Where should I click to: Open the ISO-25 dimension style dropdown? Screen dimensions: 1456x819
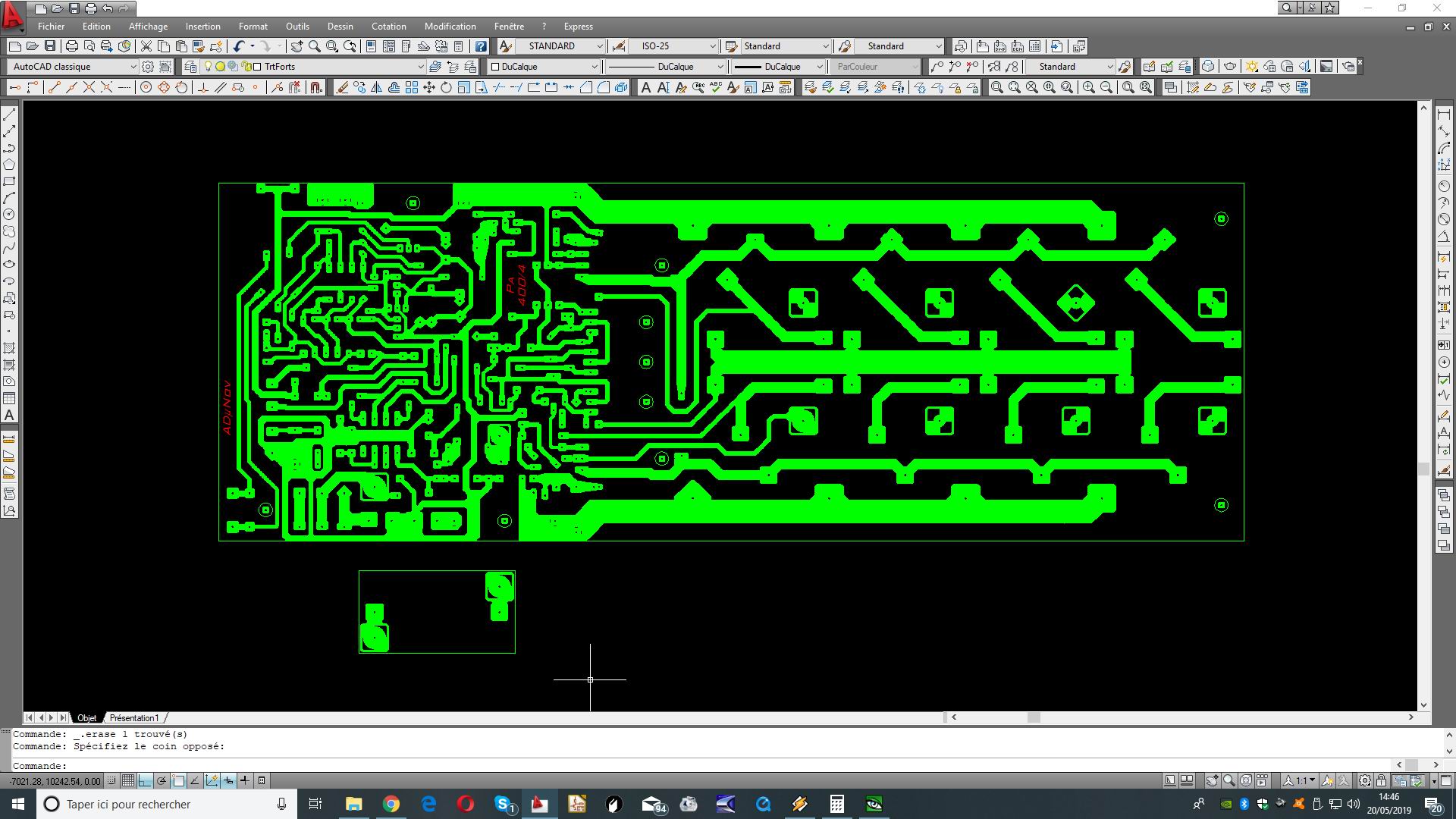tap(712, 46)
